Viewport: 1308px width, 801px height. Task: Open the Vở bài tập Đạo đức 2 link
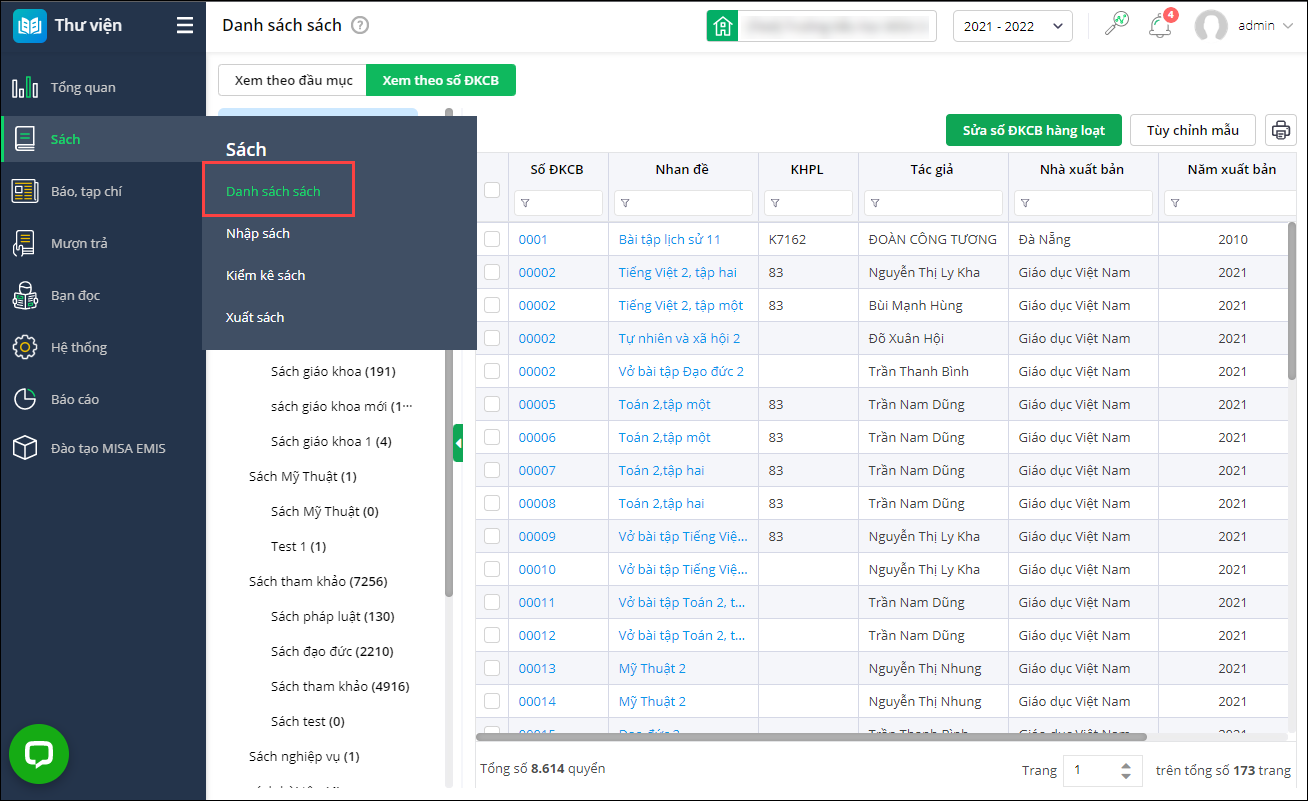point(681,371)
